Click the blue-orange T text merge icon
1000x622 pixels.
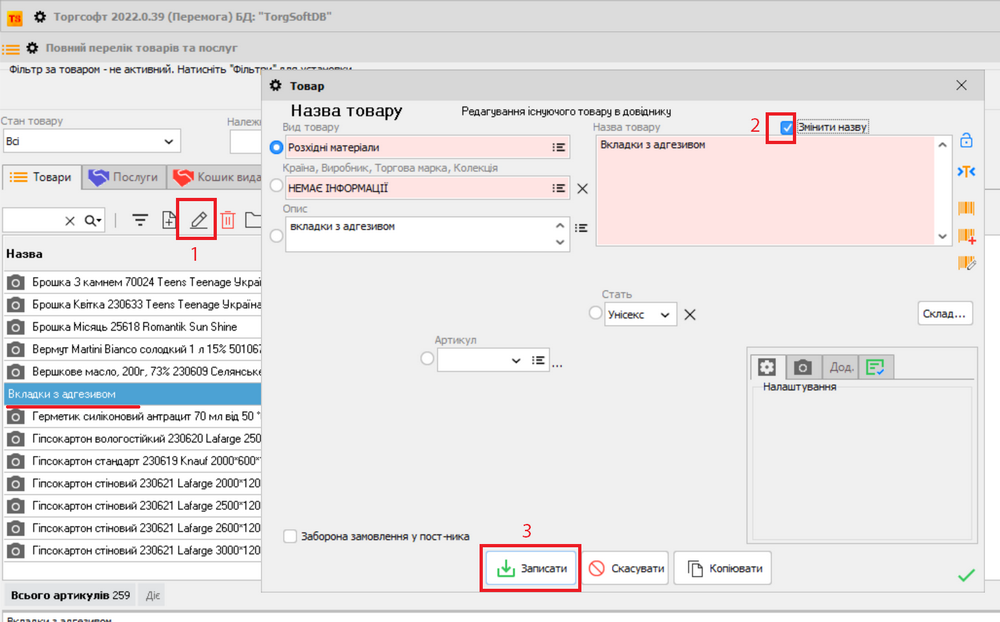point(966,172)
